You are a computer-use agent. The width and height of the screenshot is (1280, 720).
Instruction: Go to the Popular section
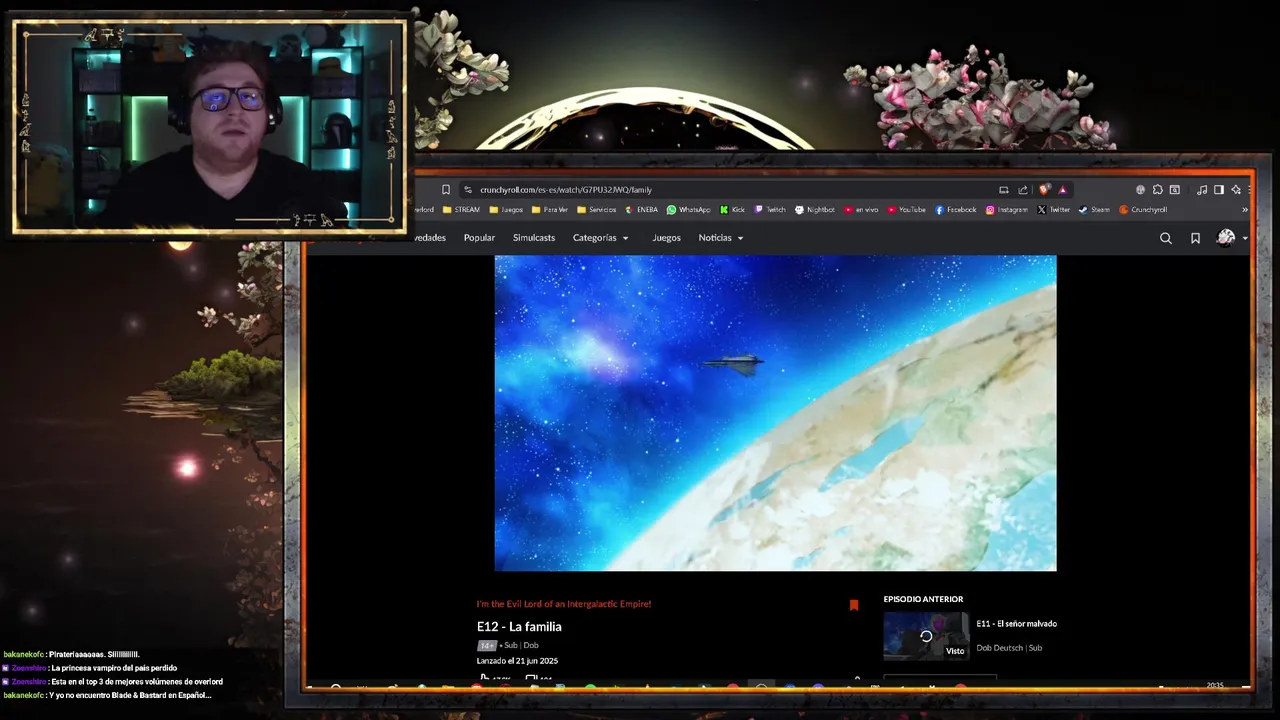(x=479, y=238)
